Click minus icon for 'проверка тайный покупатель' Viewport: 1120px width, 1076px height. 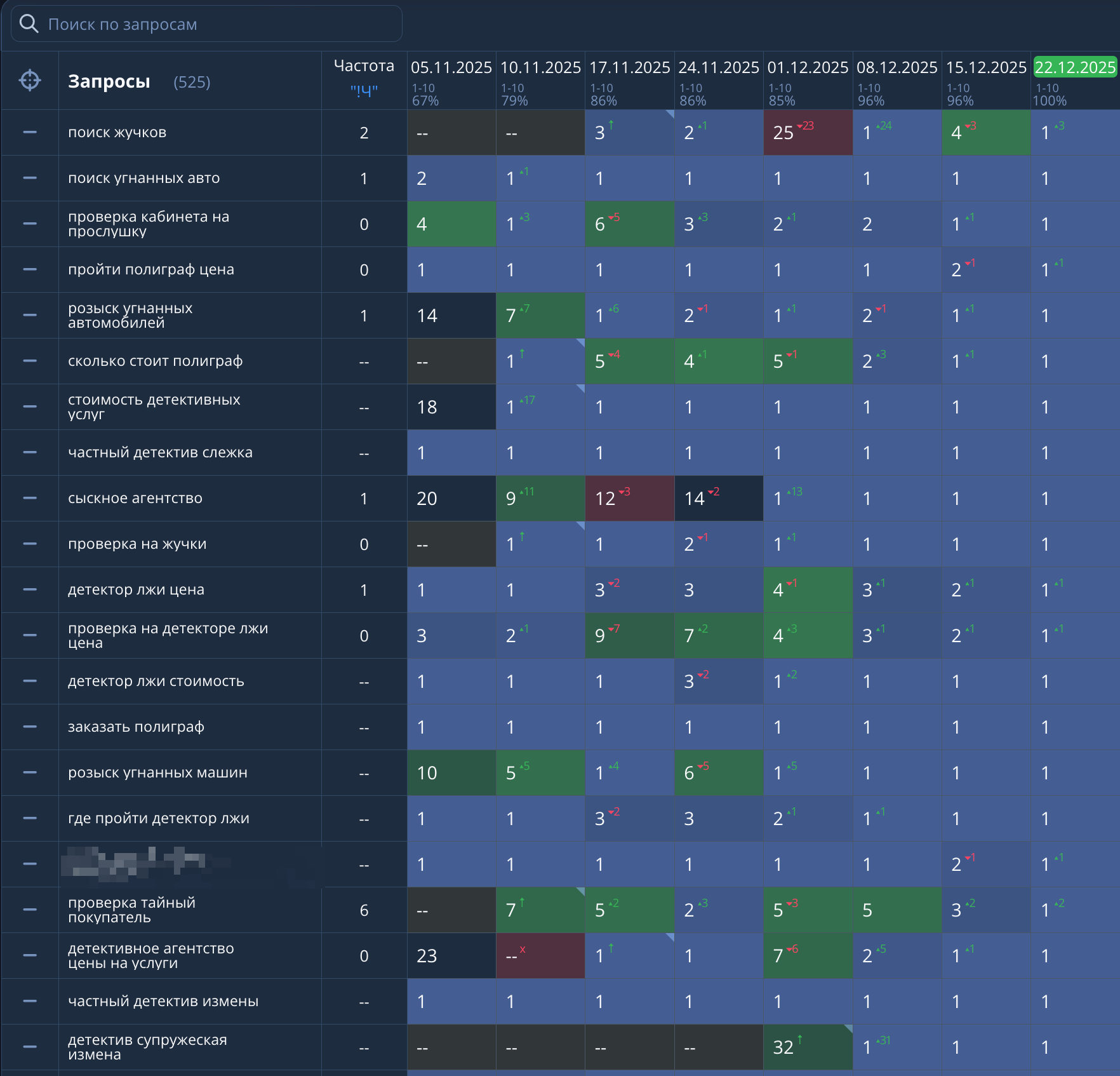click(x=30, y=910)
